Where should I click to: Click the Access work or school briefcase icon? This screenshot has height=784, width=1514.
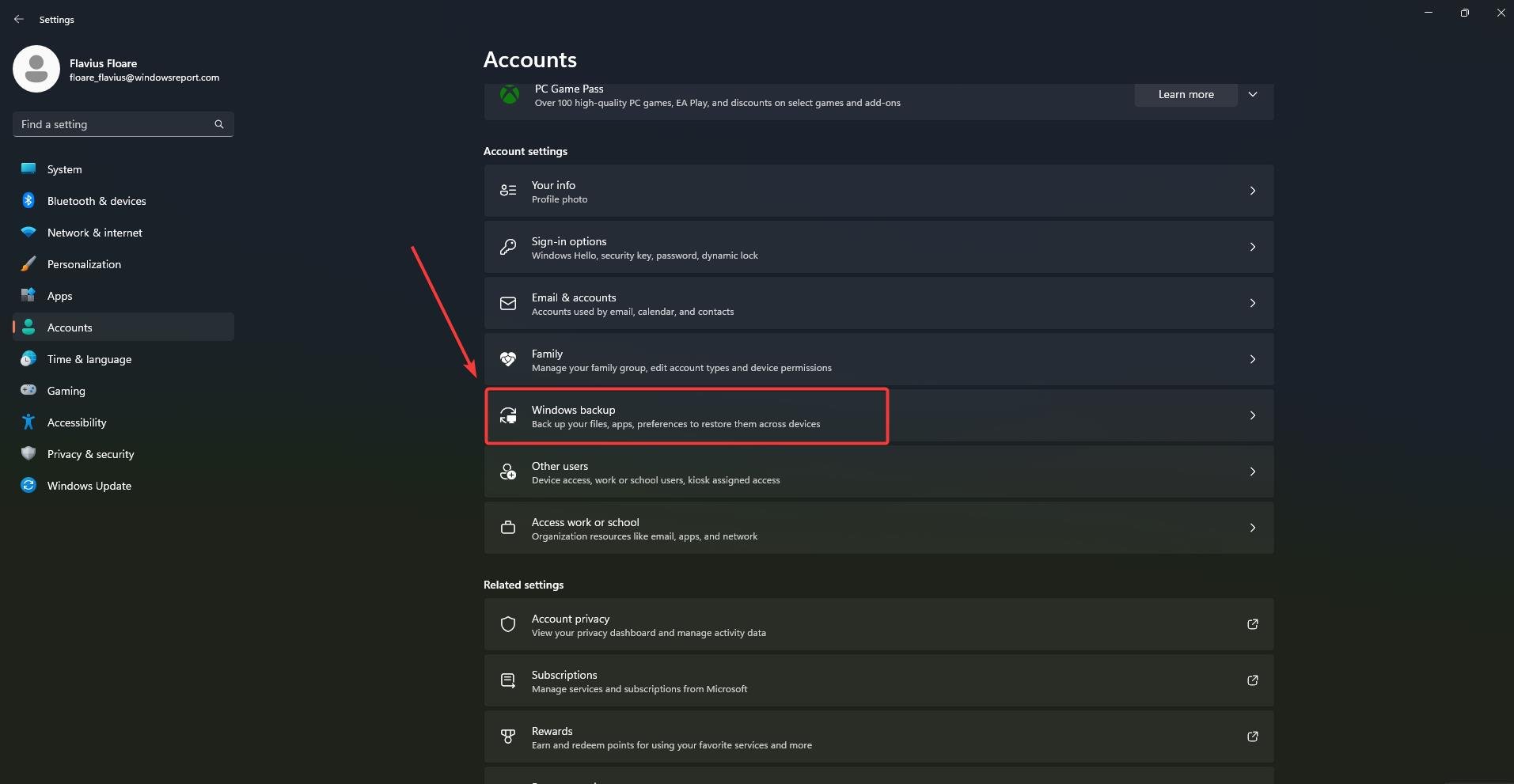pyautogui.click(x=508, y=528)
